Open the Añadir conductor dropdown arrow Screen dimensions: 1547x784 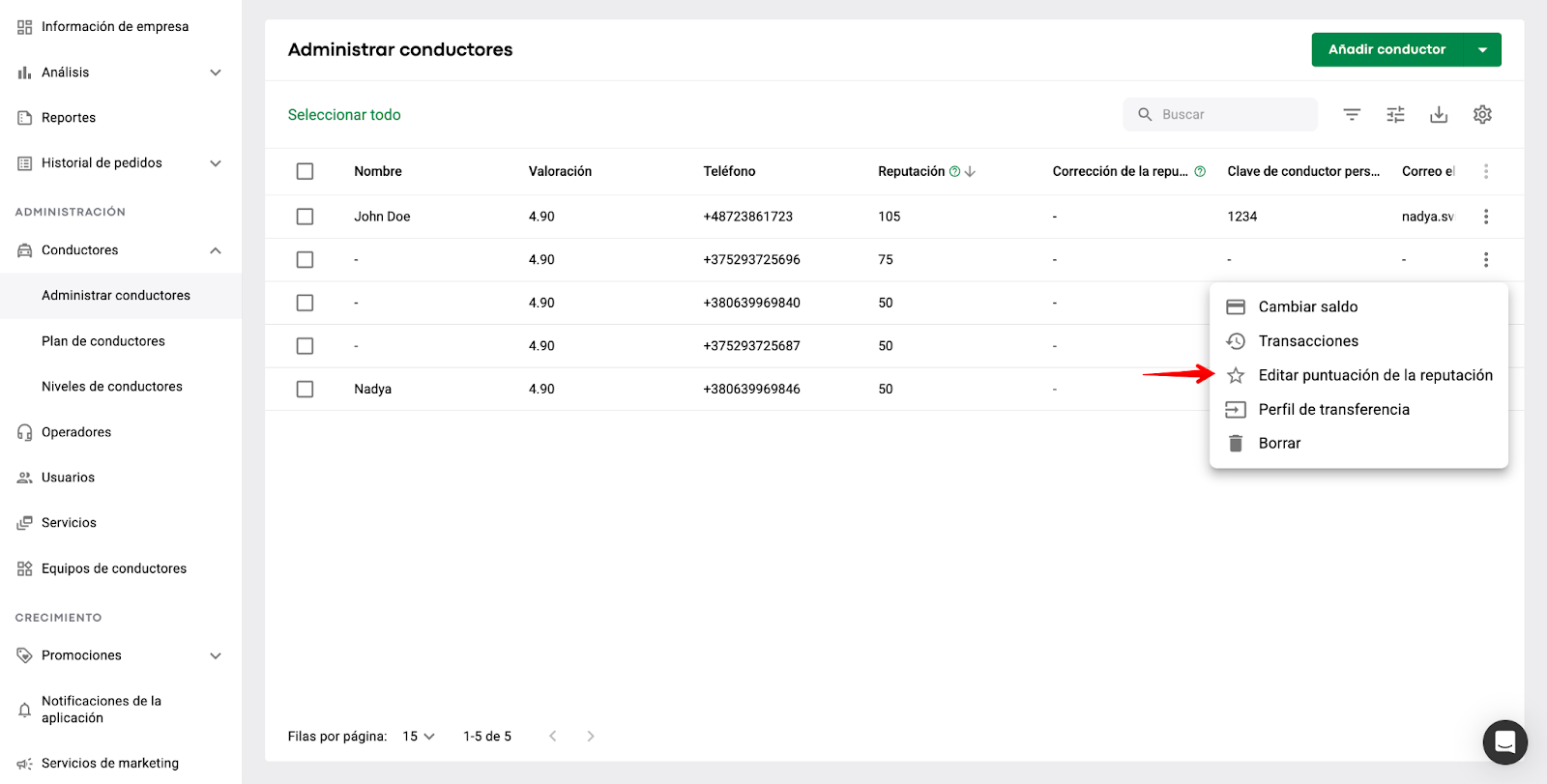1482,50
